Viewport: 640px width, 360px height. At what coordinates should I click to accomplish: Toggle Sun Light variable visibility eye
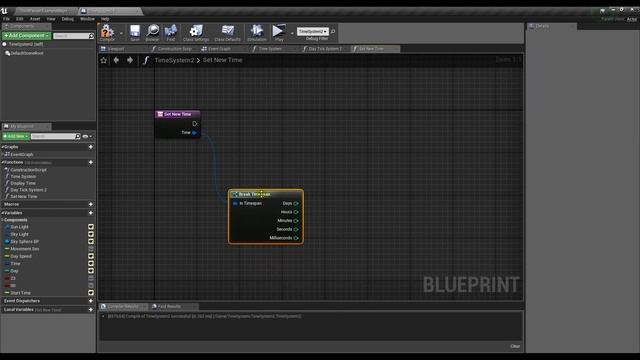[x=91, y=227]
